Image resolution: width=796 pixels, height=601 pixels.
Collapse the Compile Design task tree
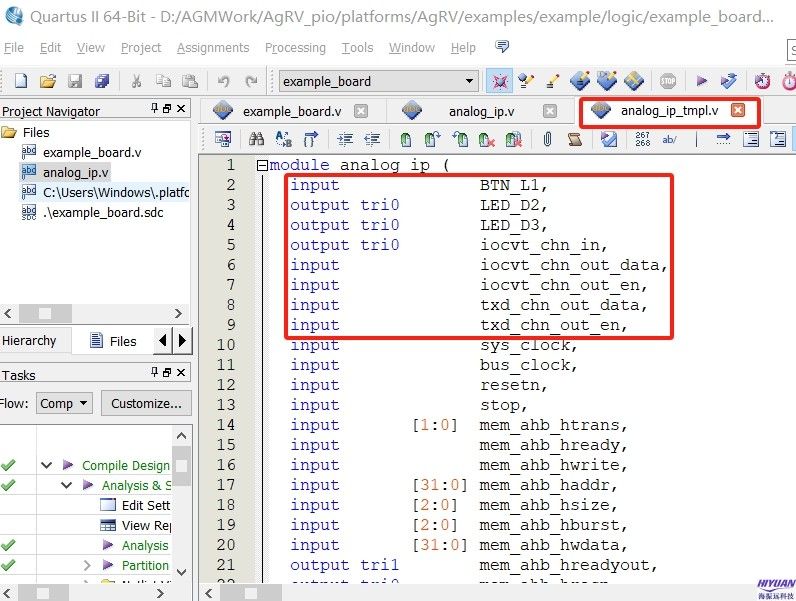click(47, 465)
